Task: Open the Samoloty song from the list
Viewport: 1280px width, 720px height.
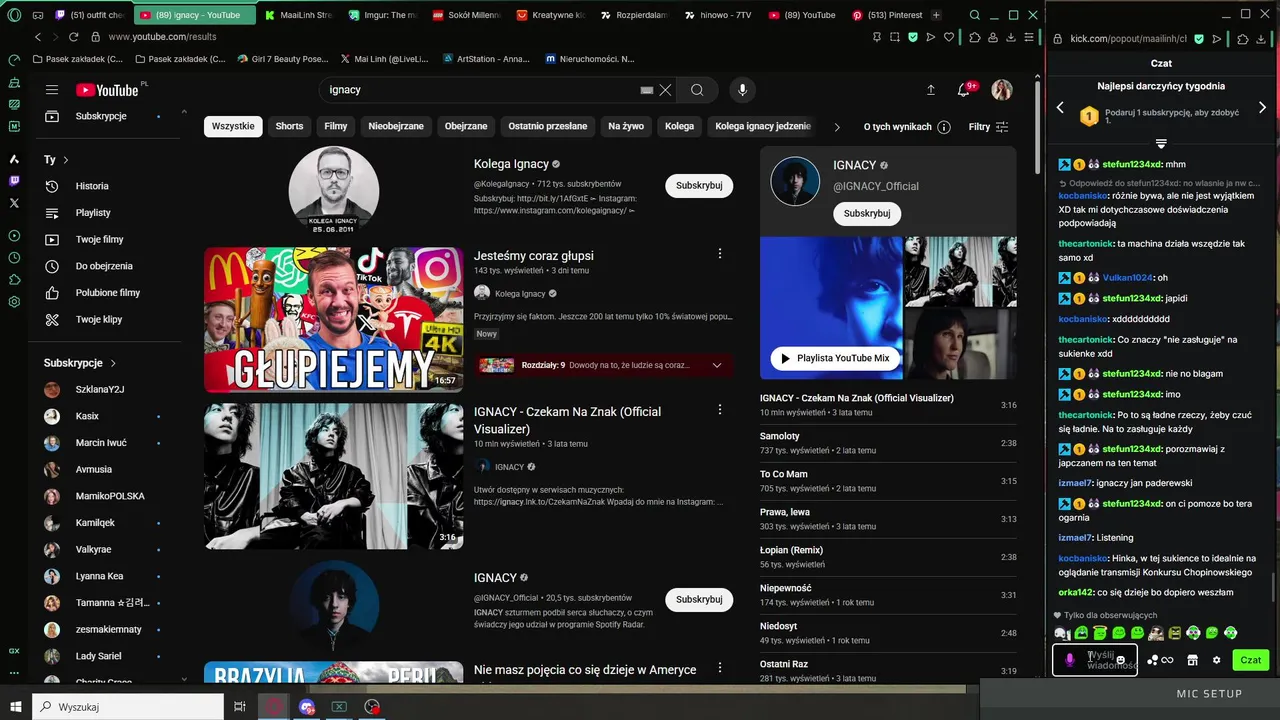Action: click(888, 443)
